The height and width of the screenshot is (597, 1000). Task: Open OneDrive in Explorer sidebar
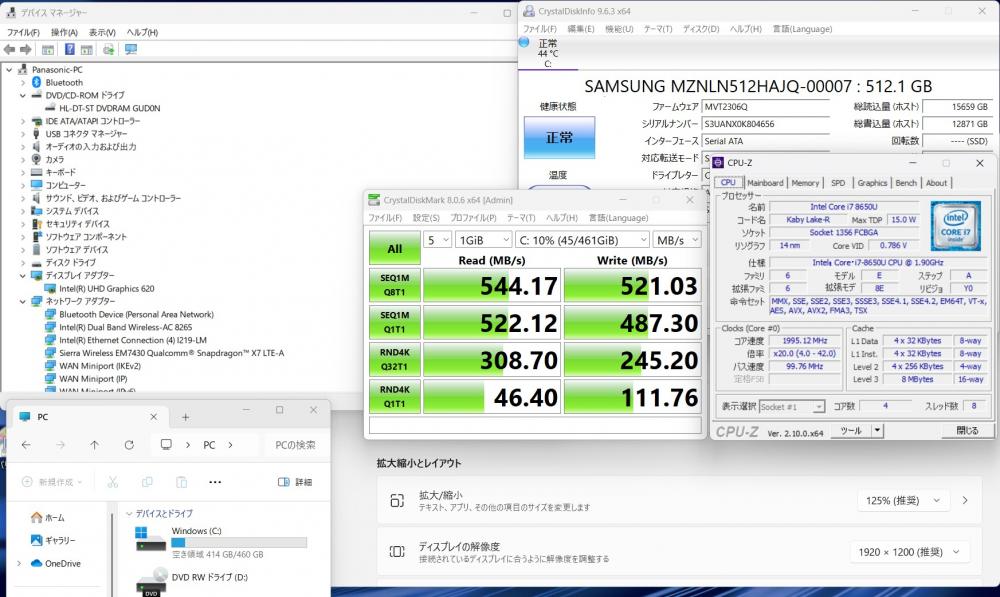tap(55, 563)
